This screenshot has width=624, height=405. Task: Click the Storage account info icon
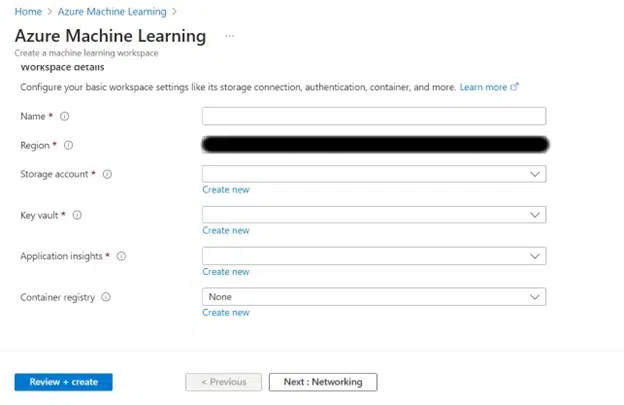[107, 174]
